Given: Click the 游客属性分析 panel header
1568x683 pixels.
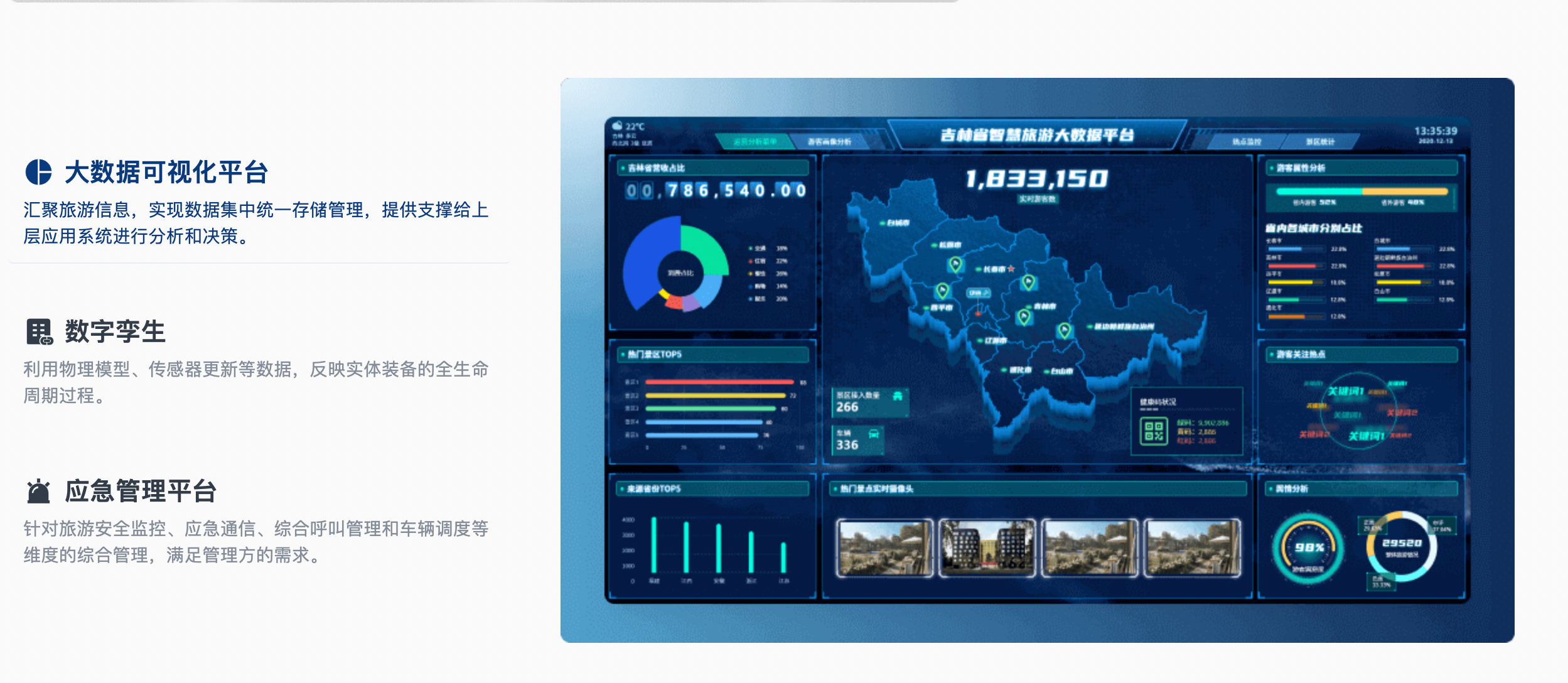Looking at the screenshot, I should coord(1361,168).
